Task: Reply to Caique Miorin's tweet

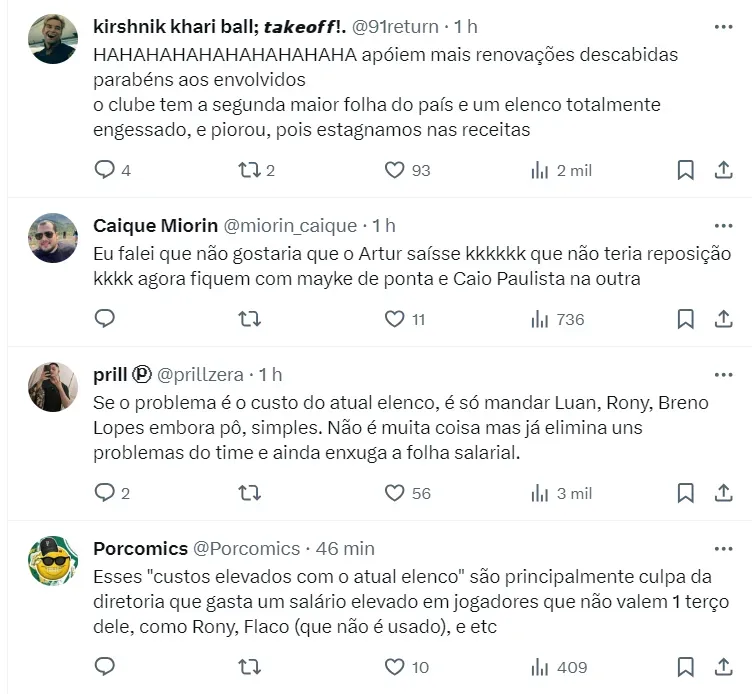Action: click(105, 319)
